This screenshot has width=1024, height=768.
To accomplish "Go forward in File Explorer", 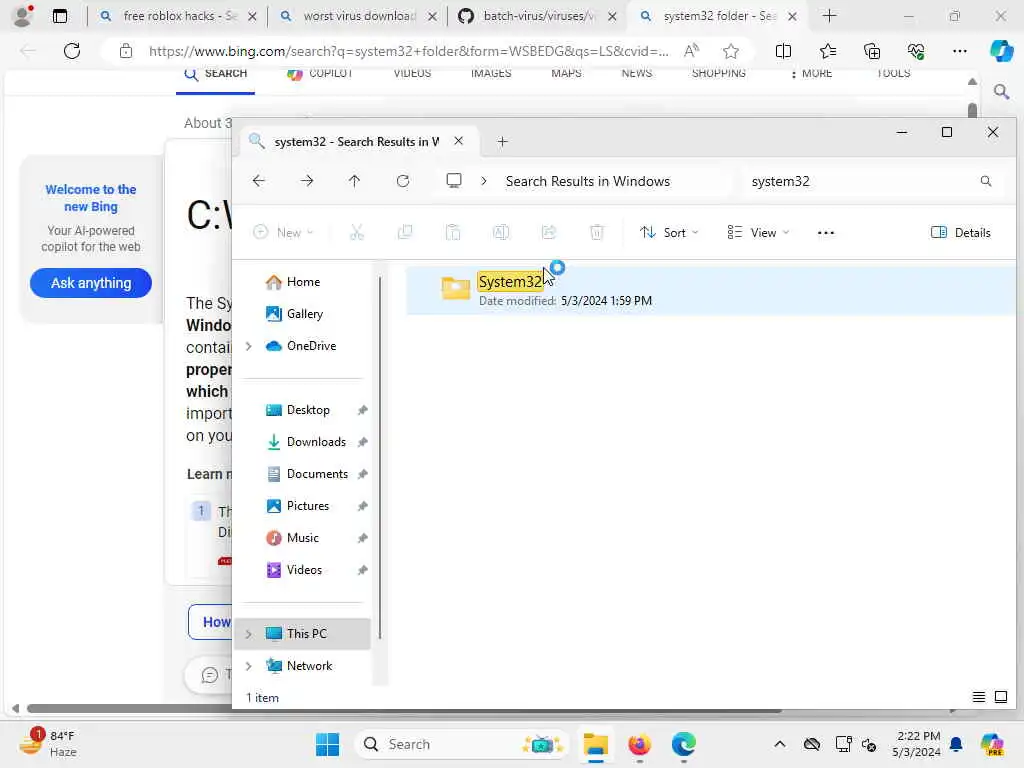I will [x=306, y=181].
